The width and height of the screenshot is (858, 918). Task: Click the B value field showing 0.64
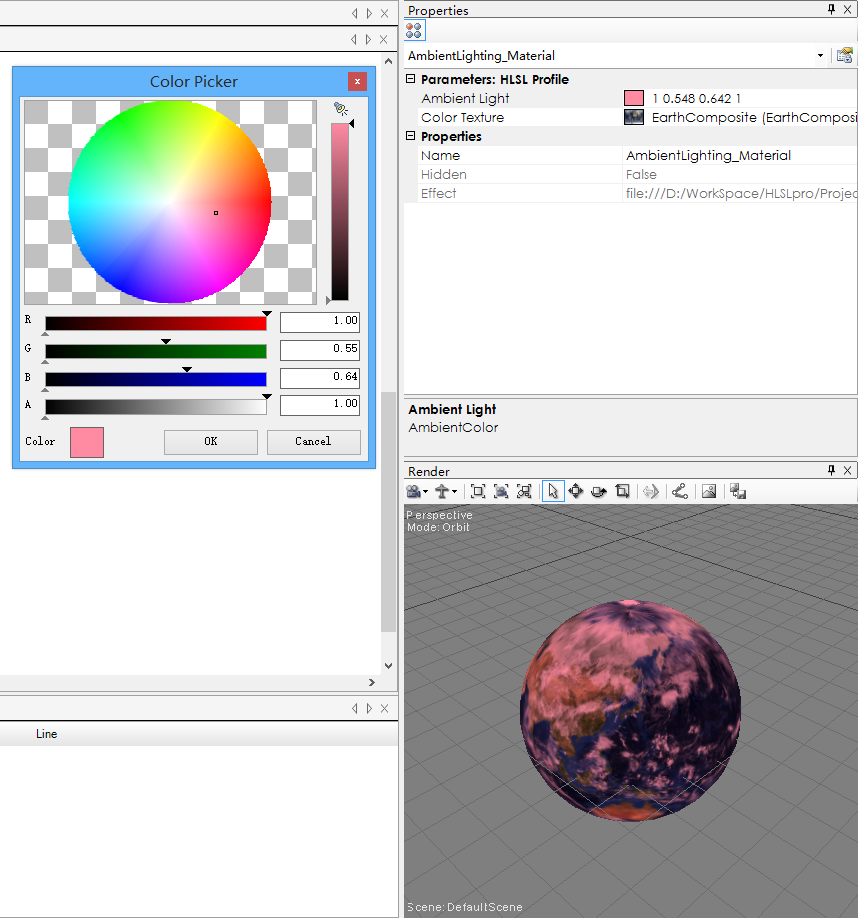320,378
